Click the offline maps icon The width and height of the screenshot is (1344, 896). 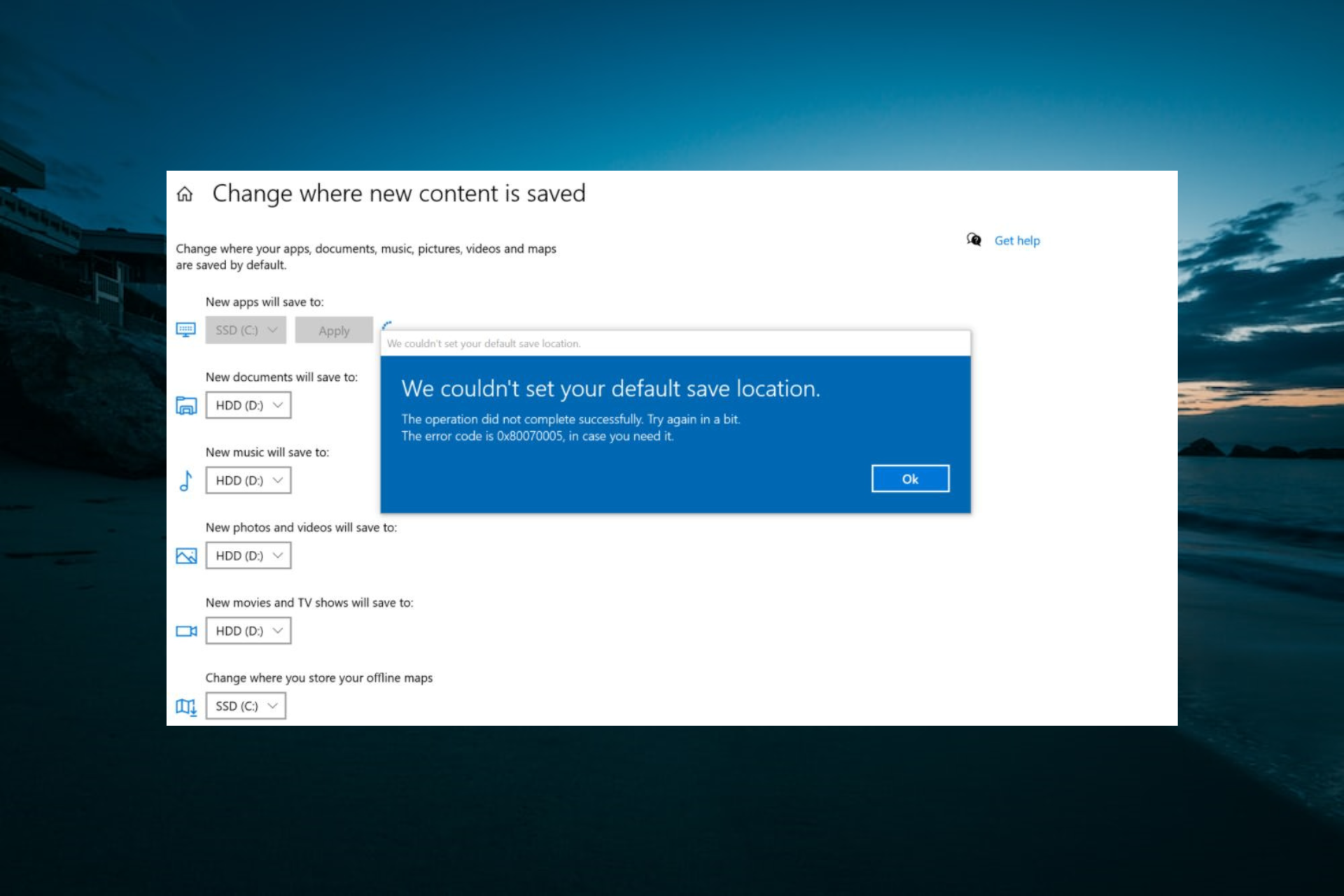pyautogui.click(x=185, y=705)
